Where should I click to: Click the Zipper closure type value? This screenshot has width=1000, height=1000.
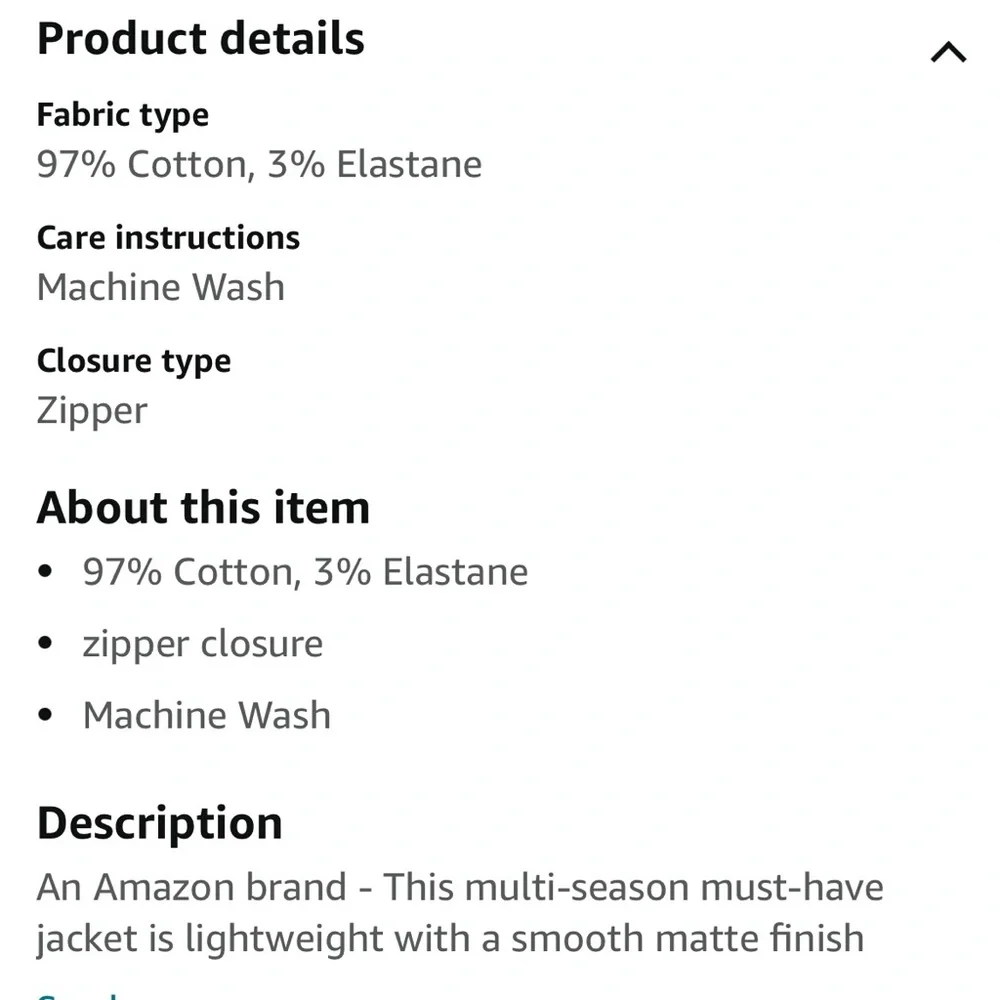[92, 411]
